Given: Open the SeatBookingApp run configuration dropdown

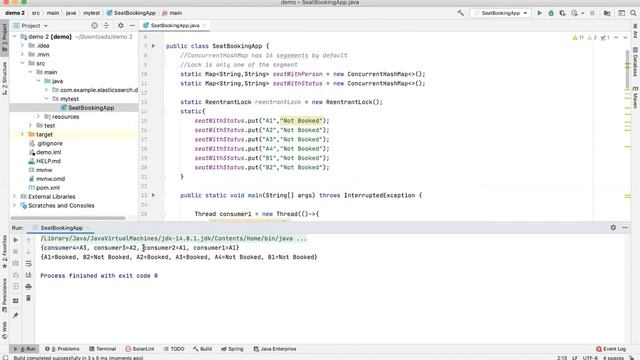Looking at the screenshot, I should (x=501, y=13).
